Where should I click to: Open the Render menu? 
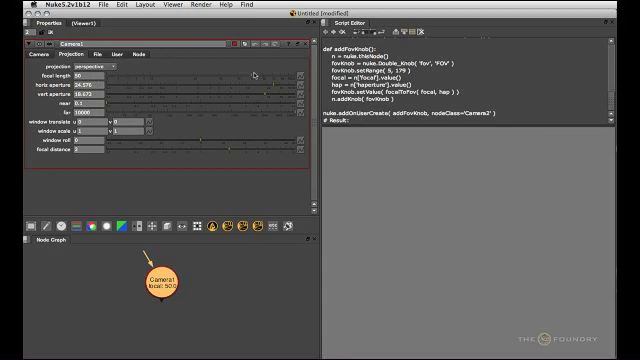click(x=201, y=4)
